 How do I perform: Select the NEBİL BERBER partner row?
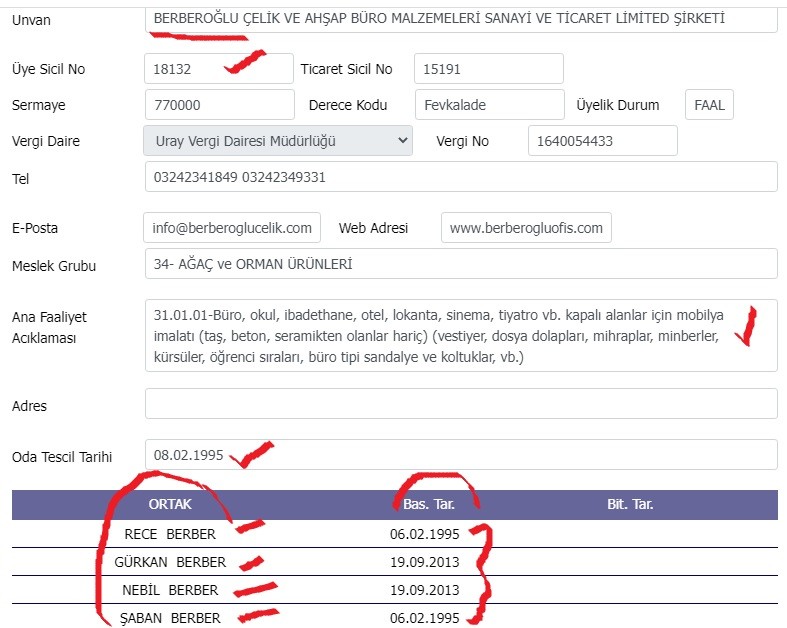(x=395, y=590)
